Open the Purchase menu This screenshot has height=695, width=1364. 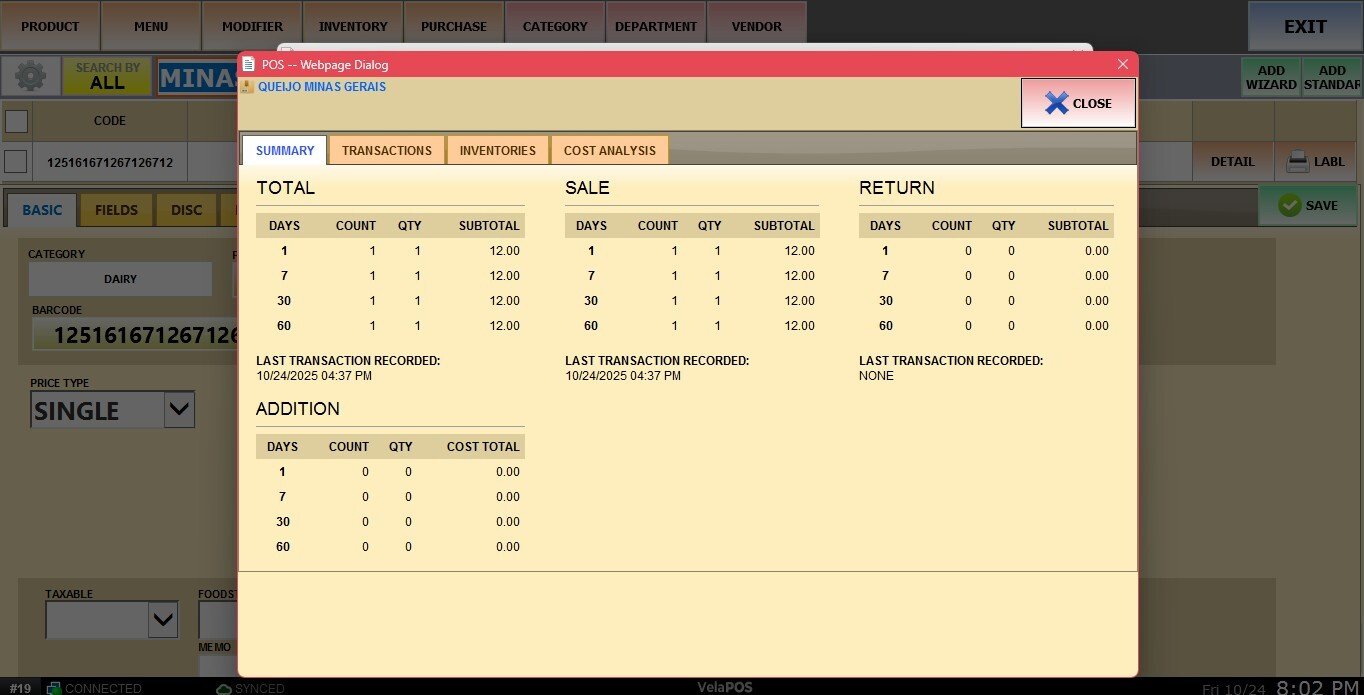point(453,26)
